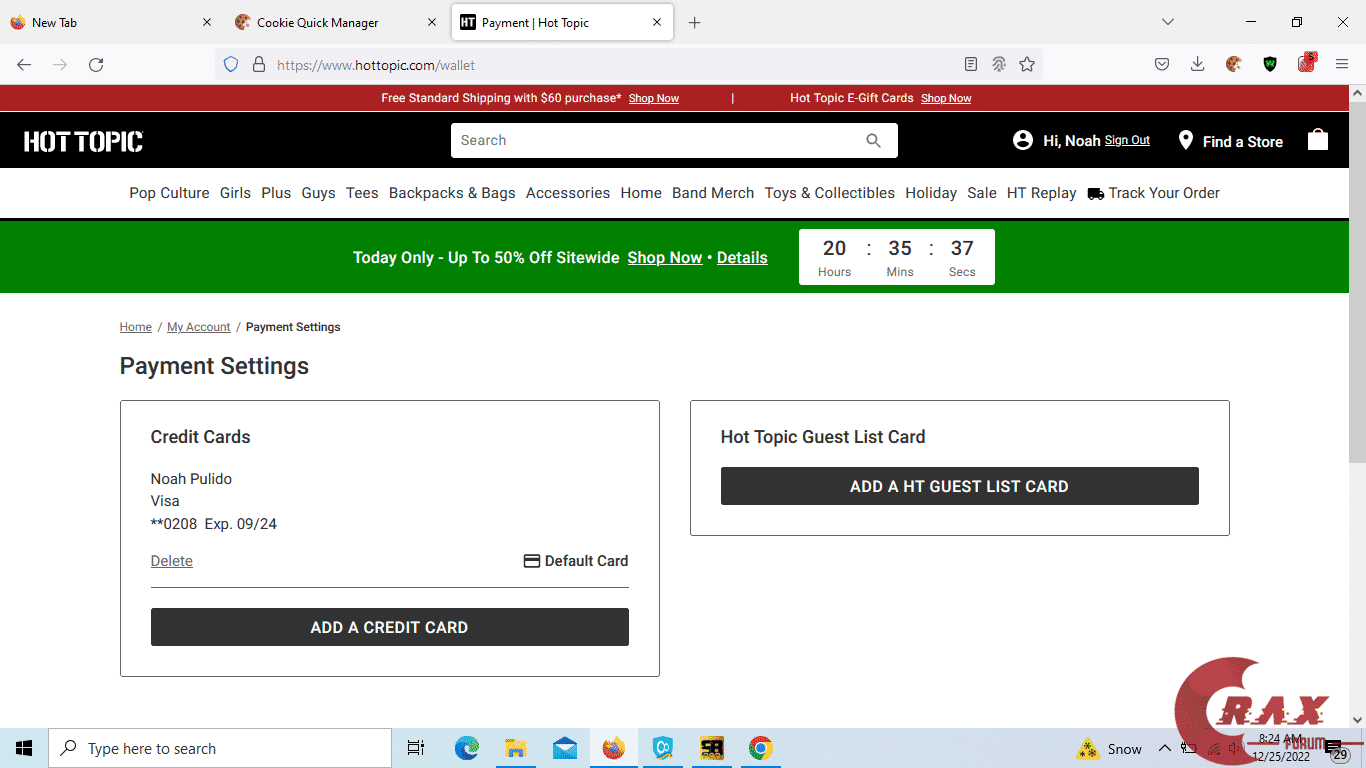
Task: Click the Windows taskbar search box
Action: (x=220, y=748)
